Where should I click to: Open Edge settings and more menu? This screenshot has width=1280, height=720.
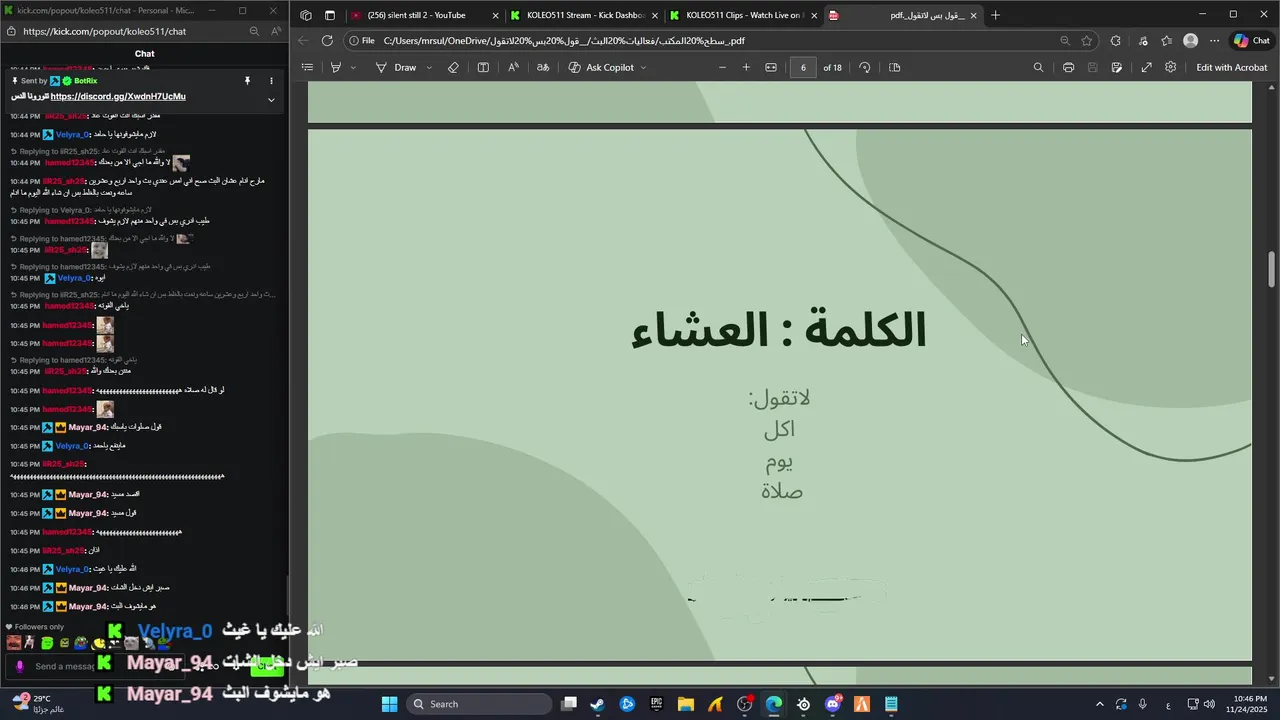[x=1214, y=41]
